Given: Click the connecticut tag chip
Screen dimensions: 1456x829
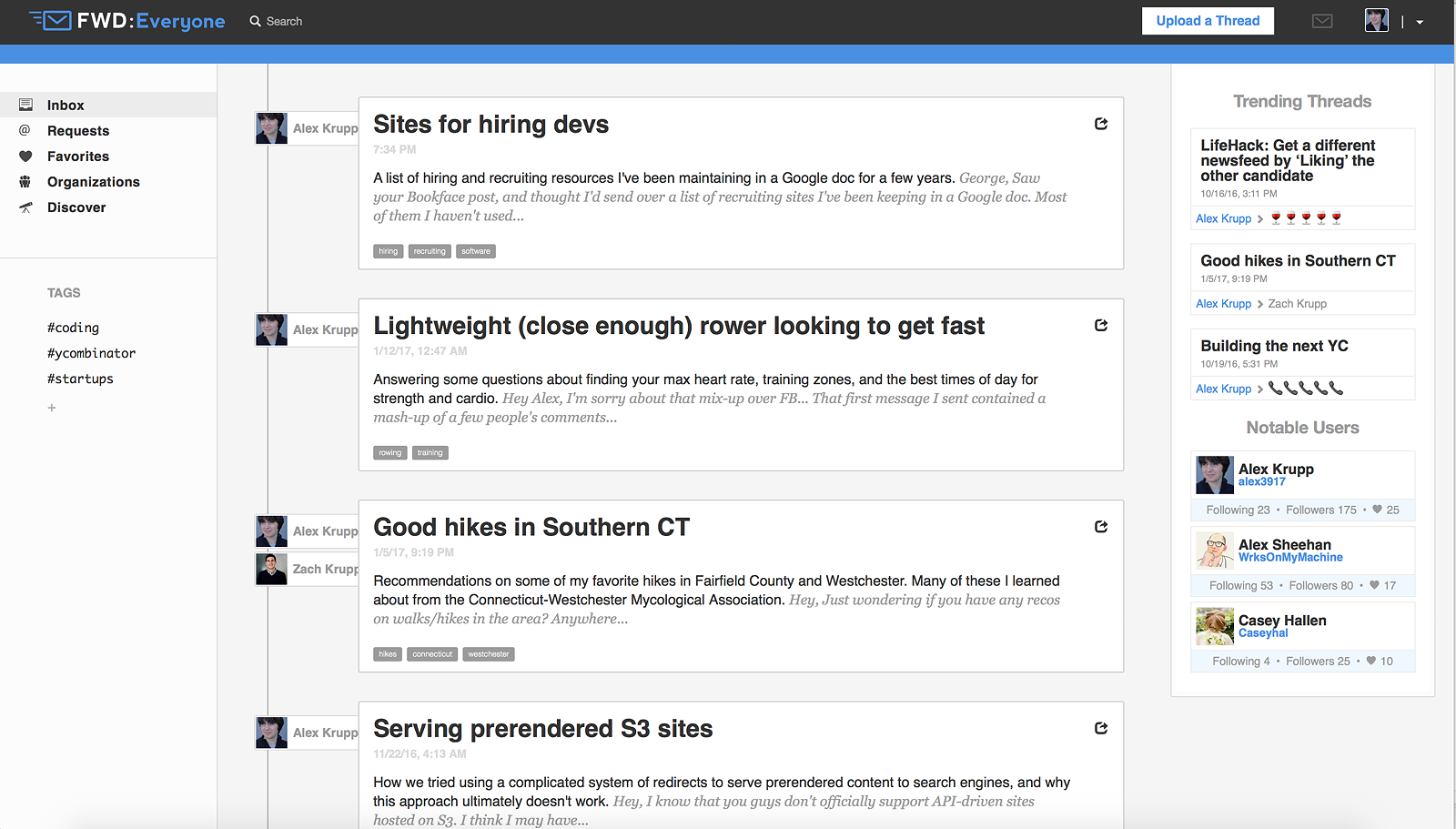Looking at the screenshot, I should 432,654.
